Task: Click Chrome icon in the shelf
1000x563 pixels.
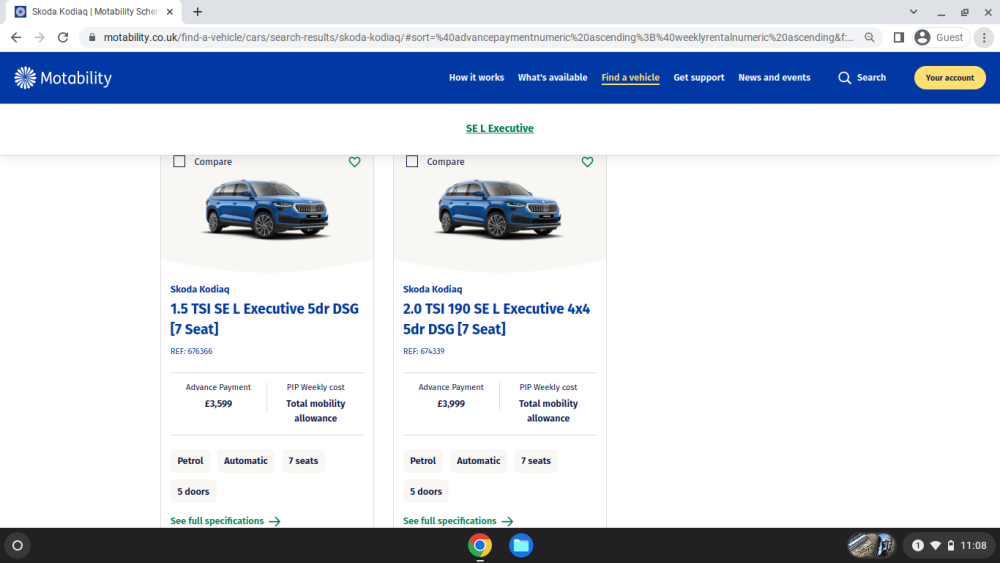Action: click(480, 546)
